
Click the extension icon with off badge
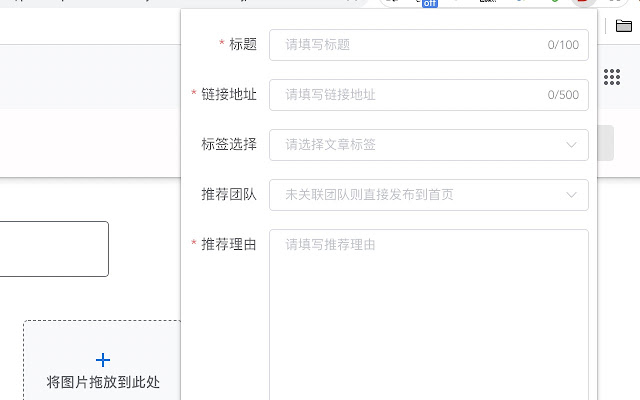pyautogui.click(x=429, y=3)
